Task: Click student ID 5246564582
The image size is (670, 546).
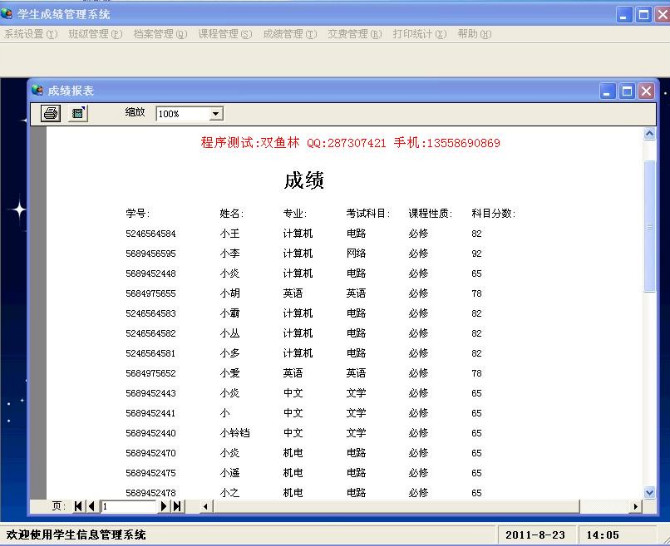Action: click(150, 333)
